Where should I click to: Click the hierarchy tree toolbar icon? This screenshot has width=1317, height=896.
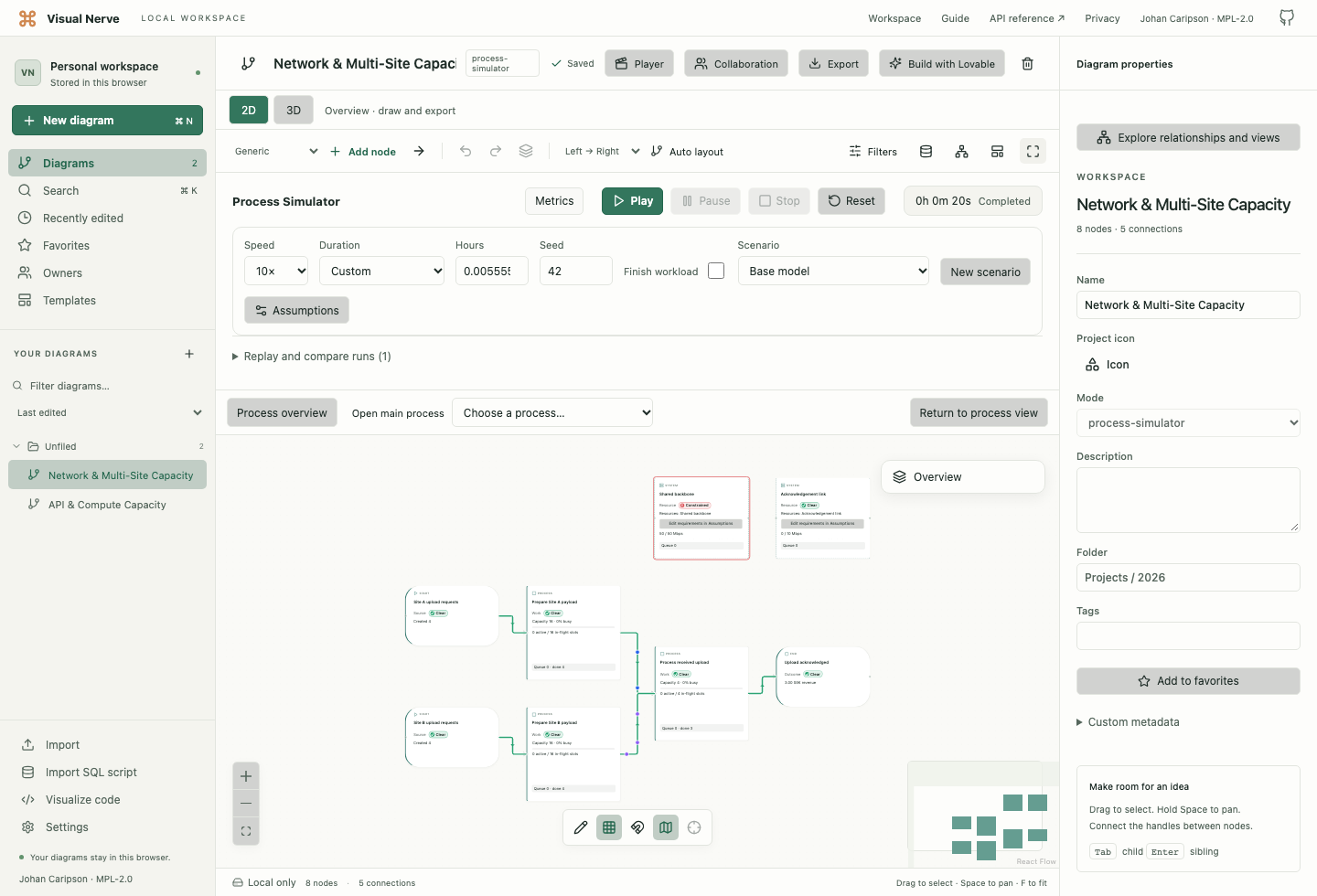tap(961, 152)
